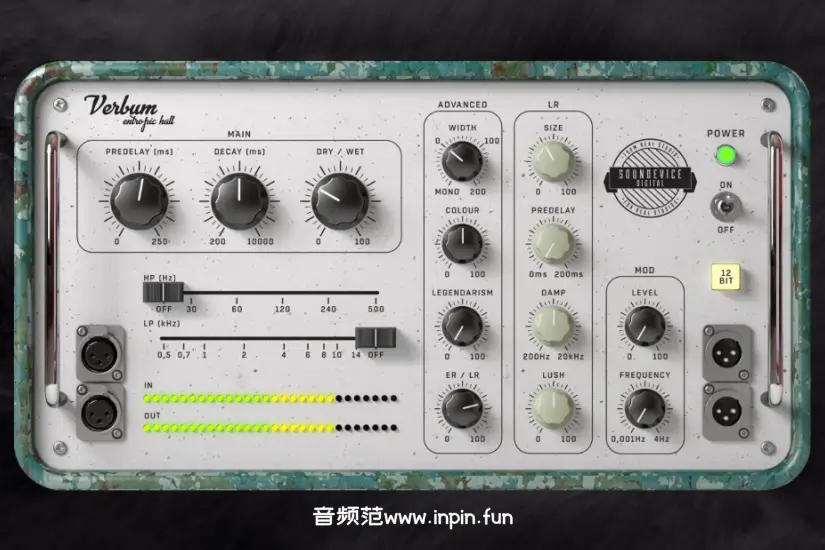
Task: Click the green POWER indicator light
Action: [x=726, y=155]
